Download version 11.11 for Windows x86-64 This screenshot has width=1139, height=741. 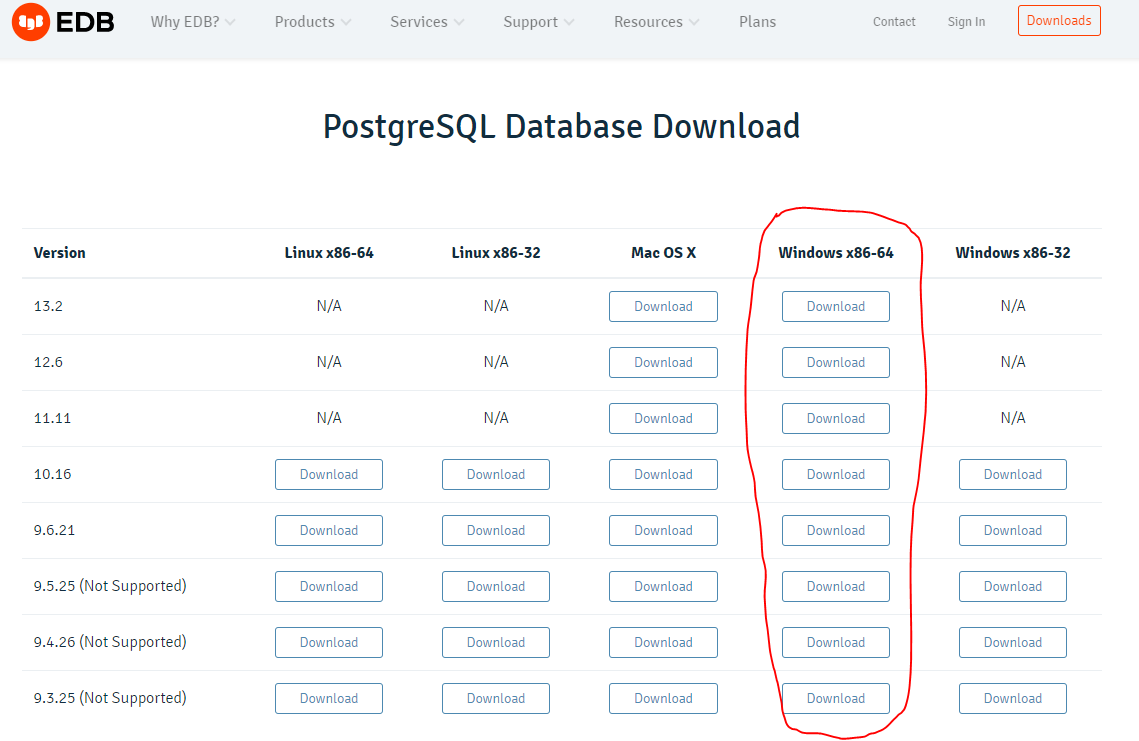(835, 418)
